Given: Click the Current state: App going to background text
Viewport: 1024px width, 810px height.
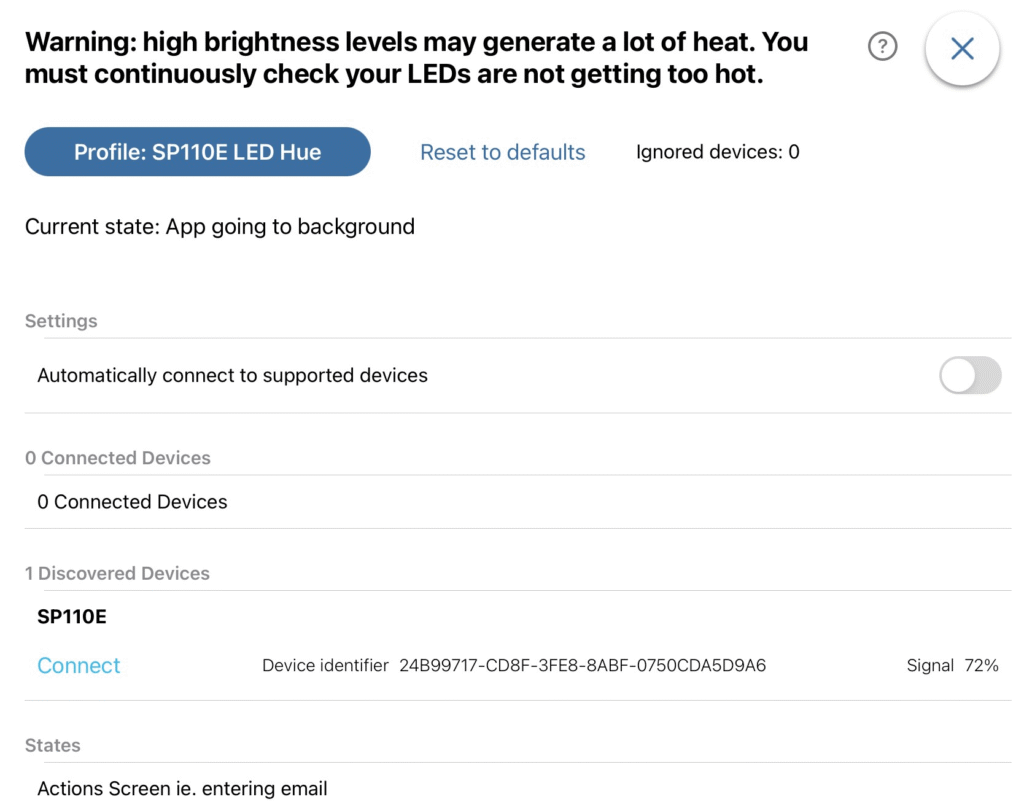Looking at the screenshot, I should point(219,227).
